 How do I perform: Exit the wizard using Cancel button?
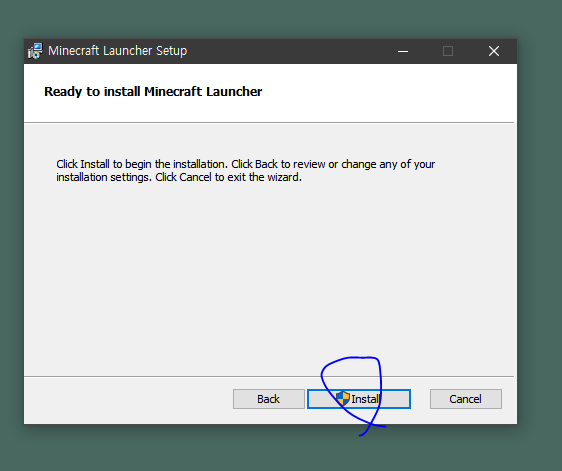[466, 399]
